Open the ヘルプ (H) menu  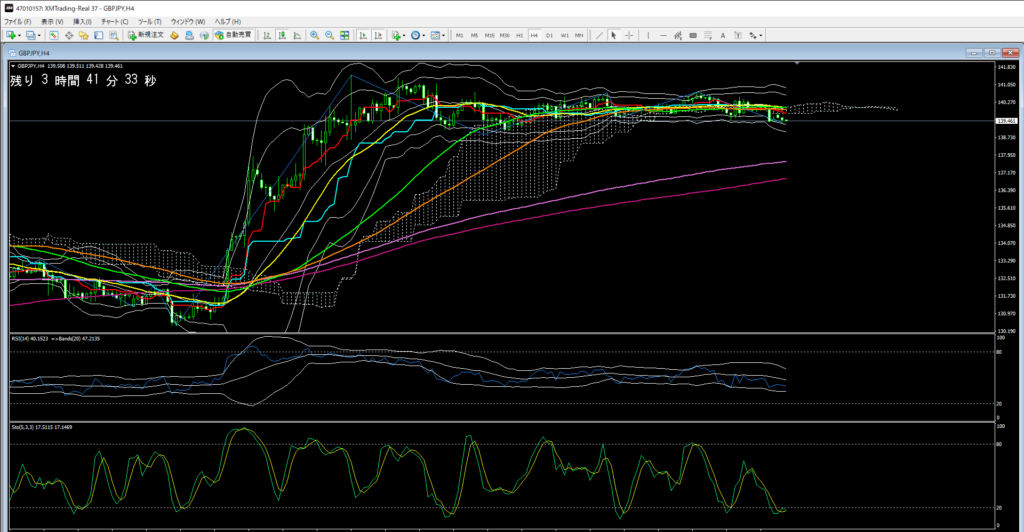(228, 22)
